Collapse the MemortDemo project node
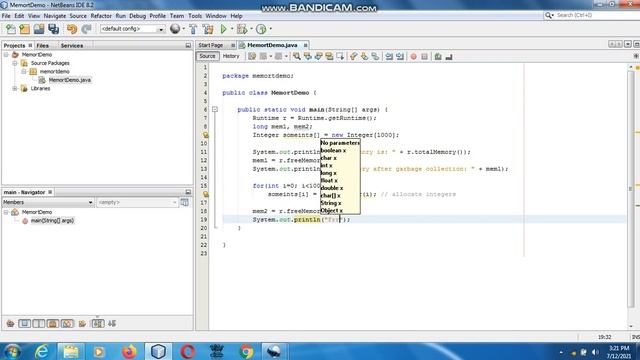640x360 pixels. pyautogui.click(x=6, y=54)
